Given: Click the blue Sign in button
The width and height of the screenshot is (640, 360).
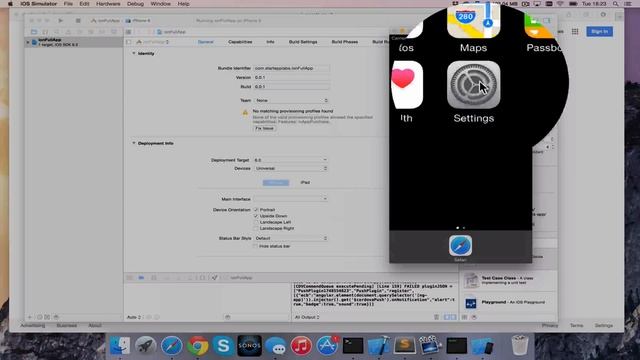Looking at the screenshot, I should 600,31.
